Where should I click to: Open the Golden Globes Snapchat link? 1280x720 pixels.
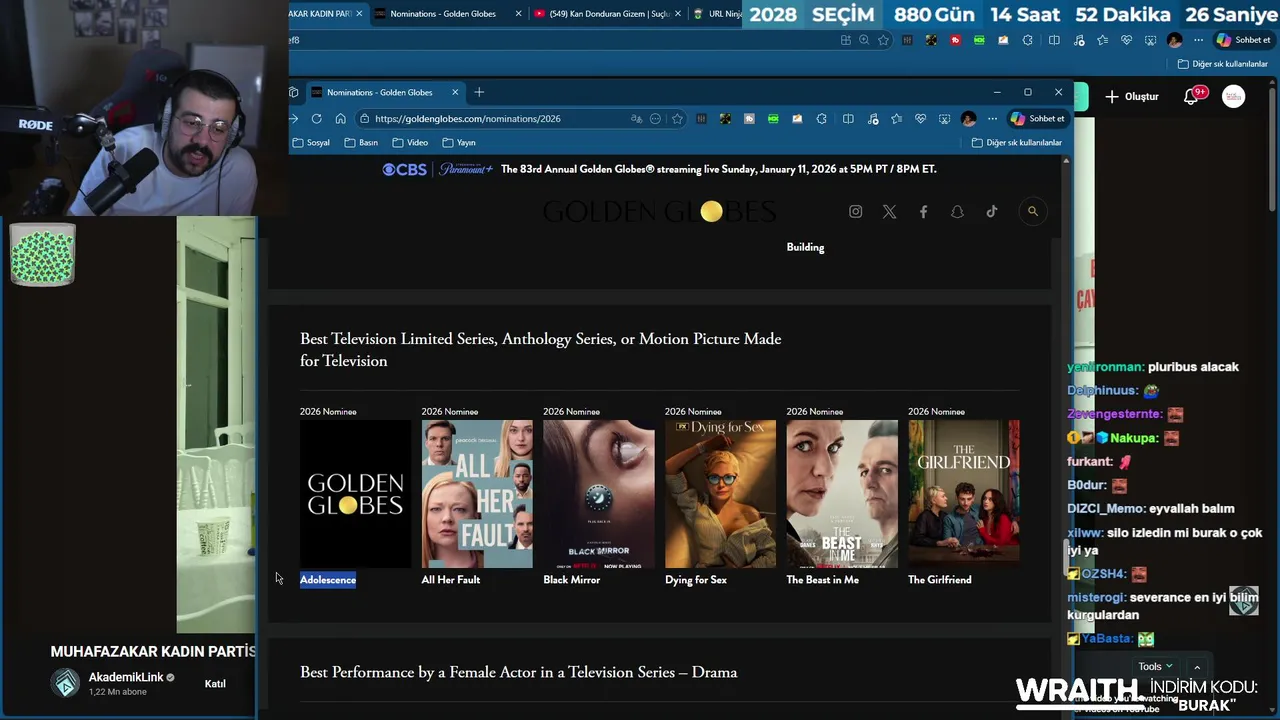click(x=957, y=211)
